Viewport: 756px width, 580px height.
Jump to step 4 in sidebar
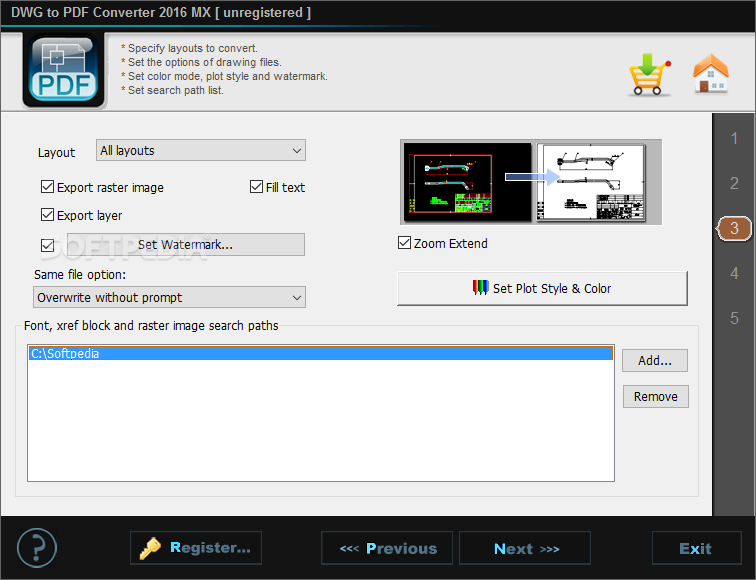tap(734, 273)
